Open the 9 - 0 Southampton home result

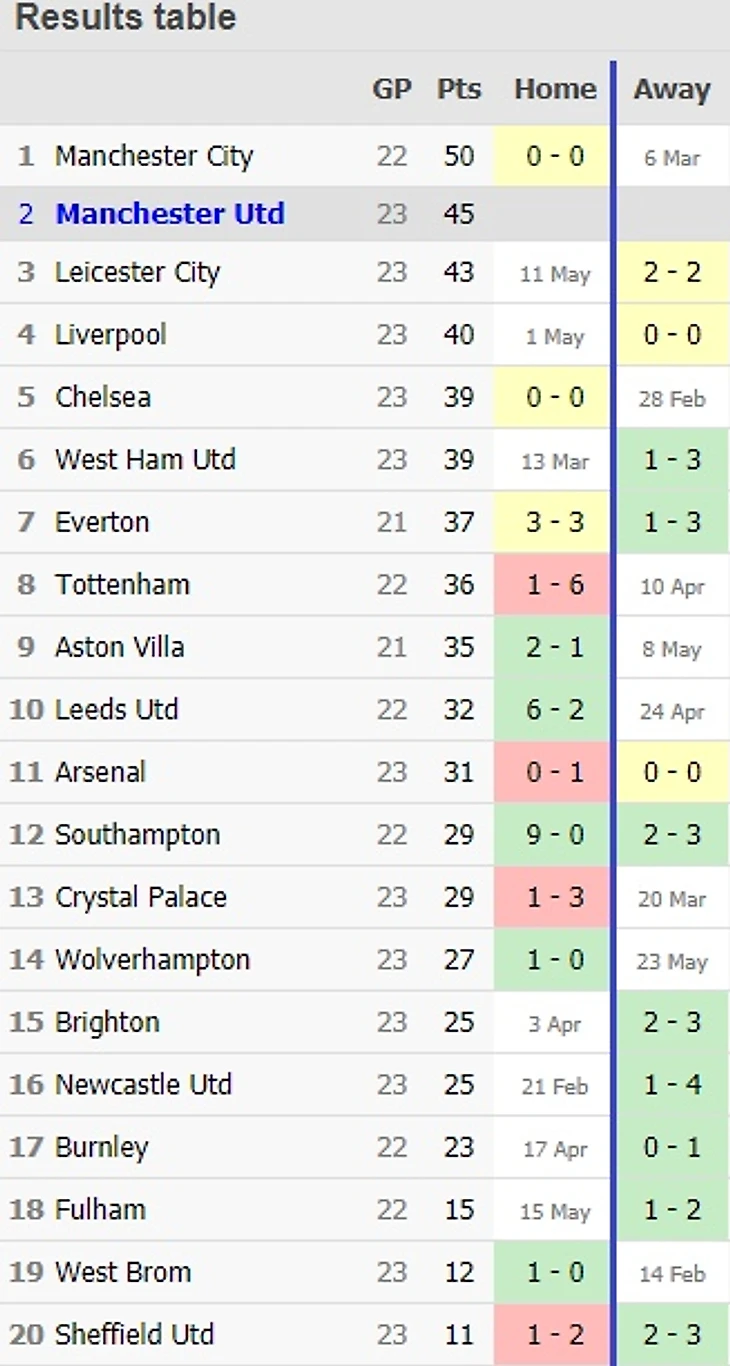click(x=555, y=834)
